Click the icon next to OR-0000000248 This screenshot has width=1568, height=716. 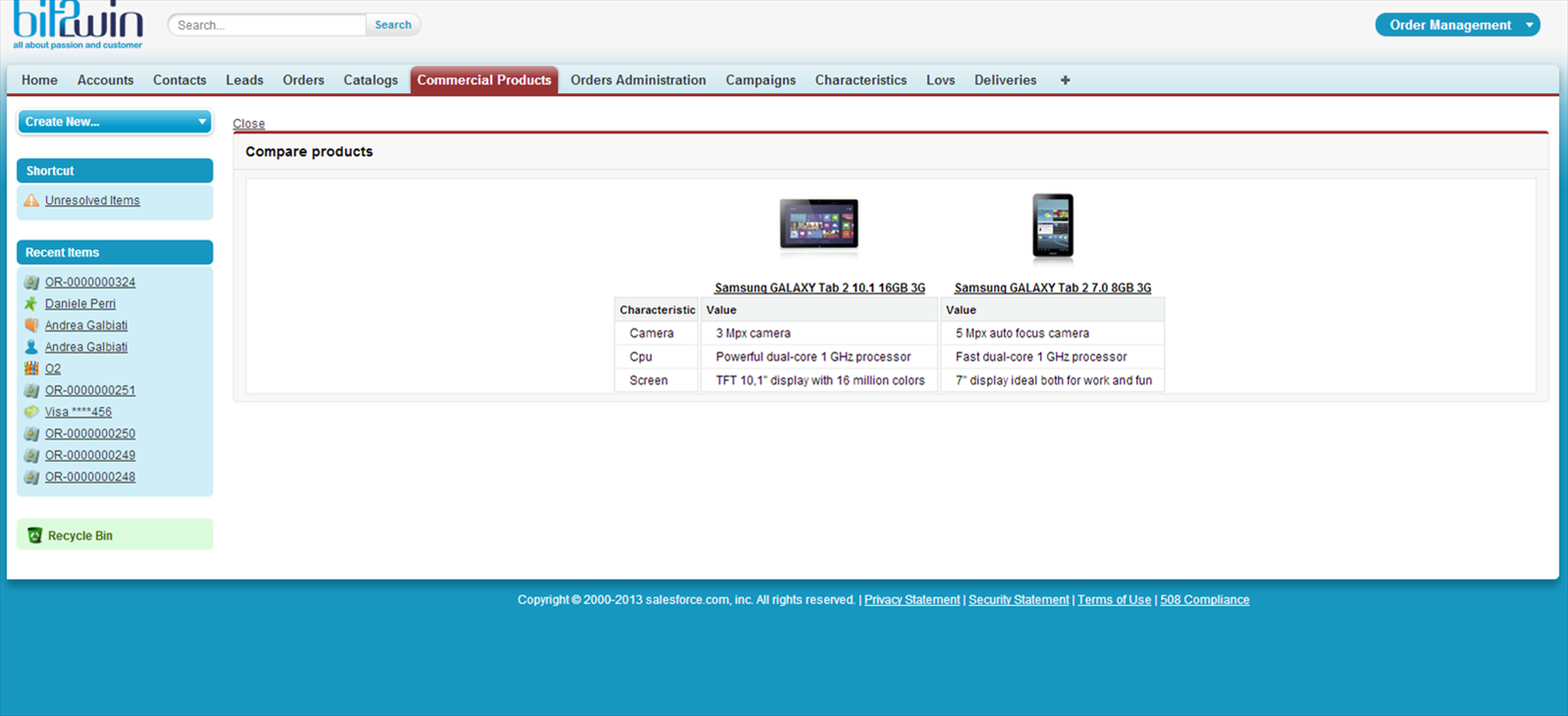pyautogui.click(x=31, y=477)
